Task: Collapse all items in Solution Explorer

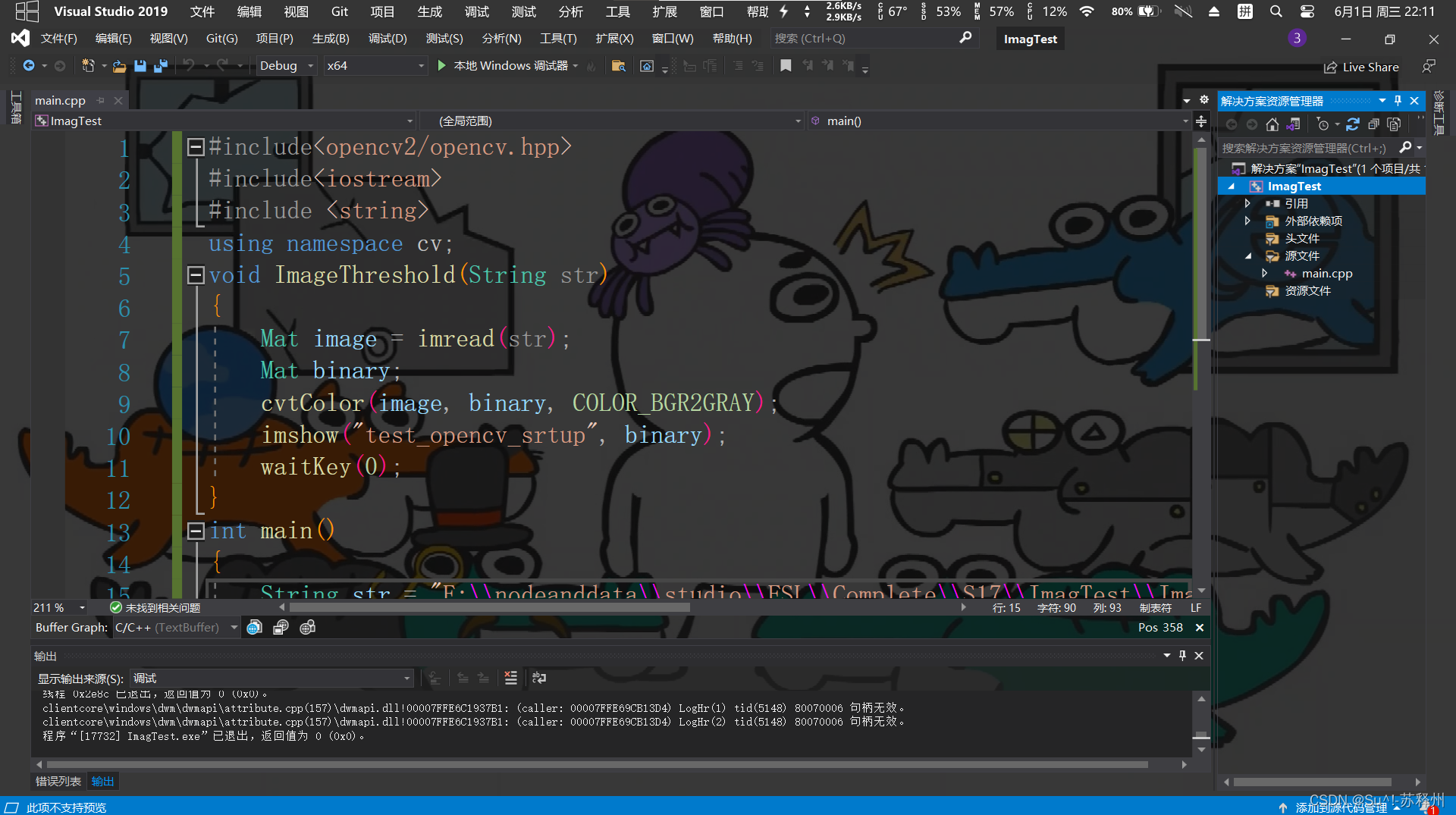Action: (x=1373, y=124)
